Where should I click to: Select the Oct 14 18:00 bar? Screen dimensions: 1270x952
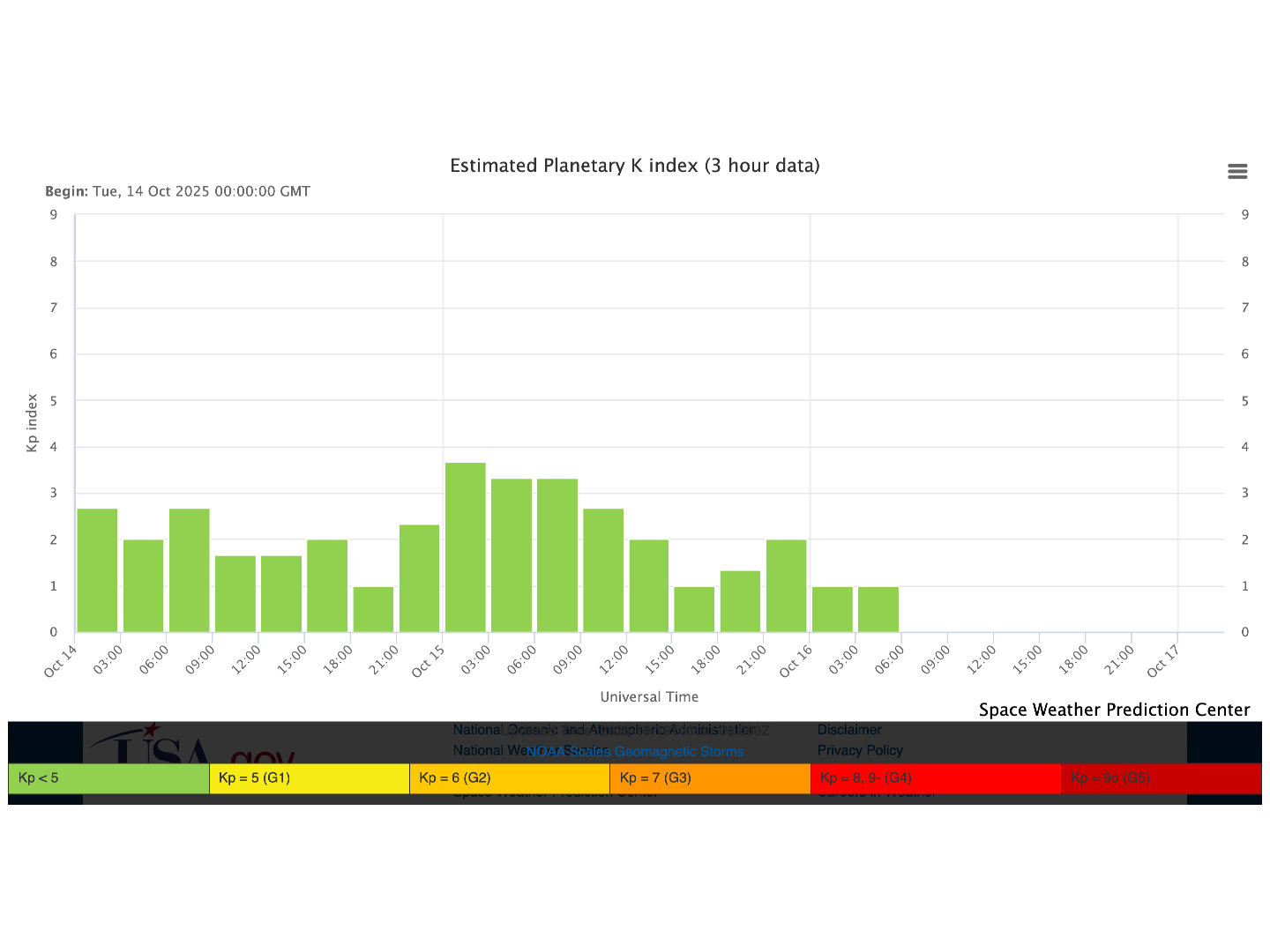pyautogui.click(x=373, y=609)
